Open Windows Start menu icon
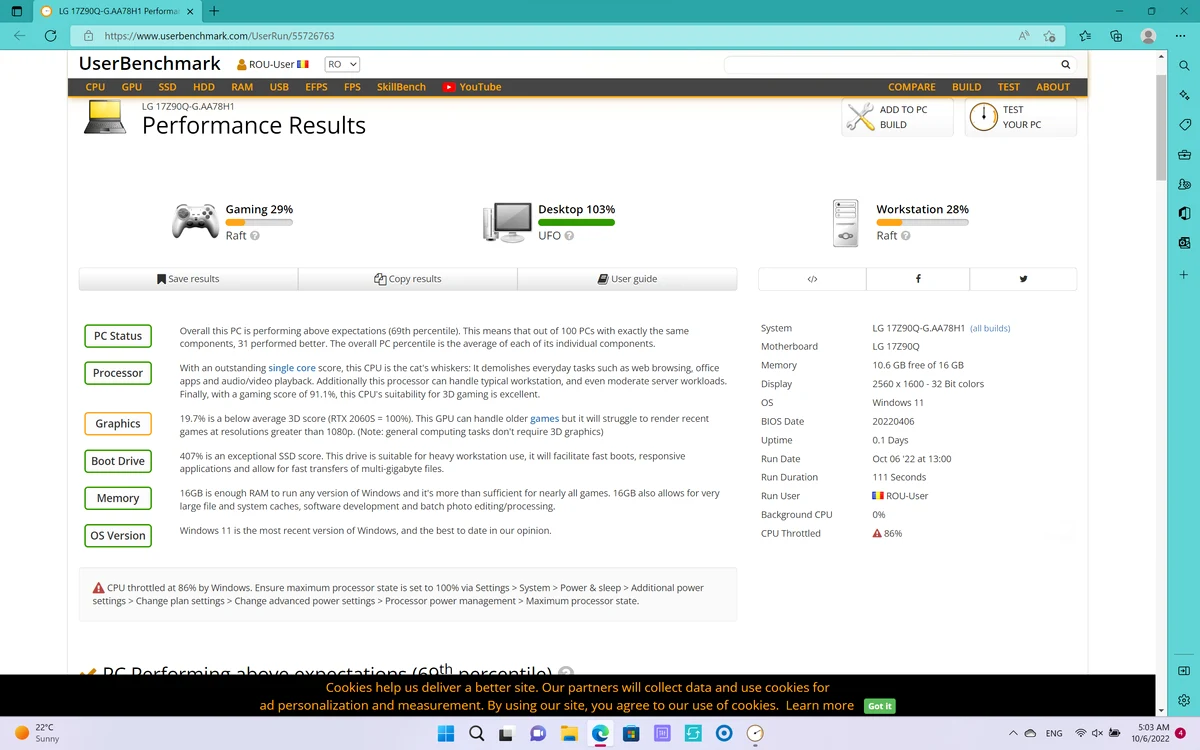Viewport: 1200px width, 750px height. point(446,733)
